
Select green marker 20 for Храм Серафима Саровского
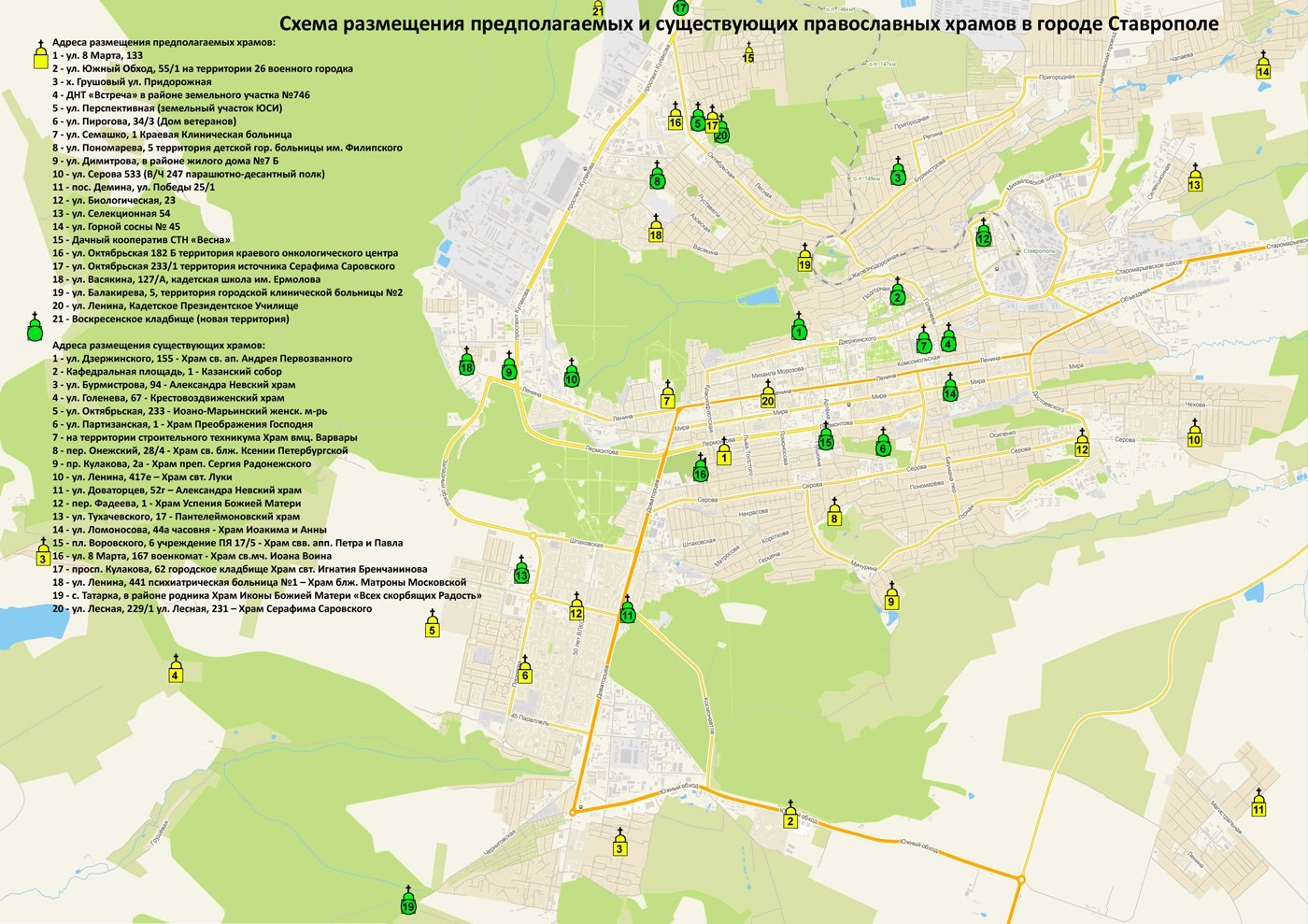(720, 135)
